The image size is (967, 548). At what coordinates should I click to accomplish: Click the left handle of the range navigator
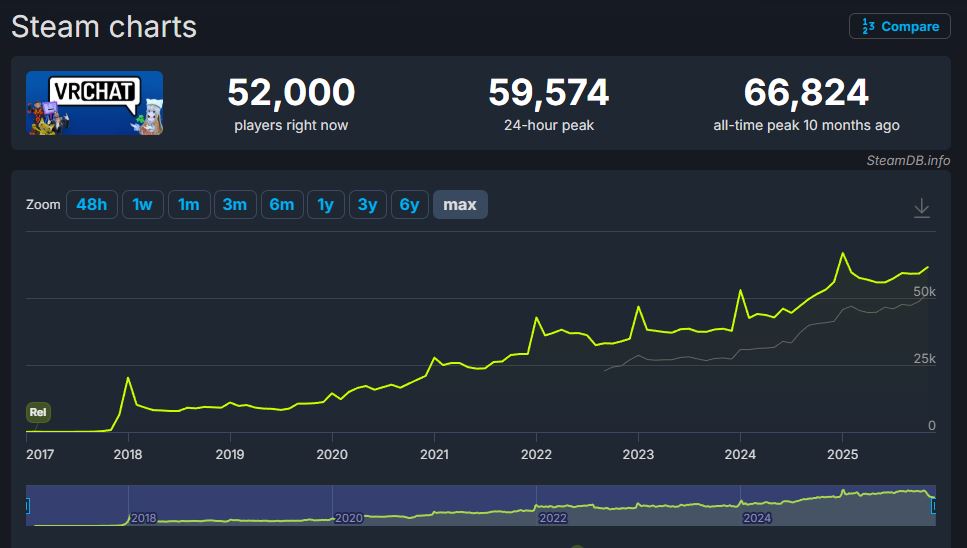click(x=27, y=506)
